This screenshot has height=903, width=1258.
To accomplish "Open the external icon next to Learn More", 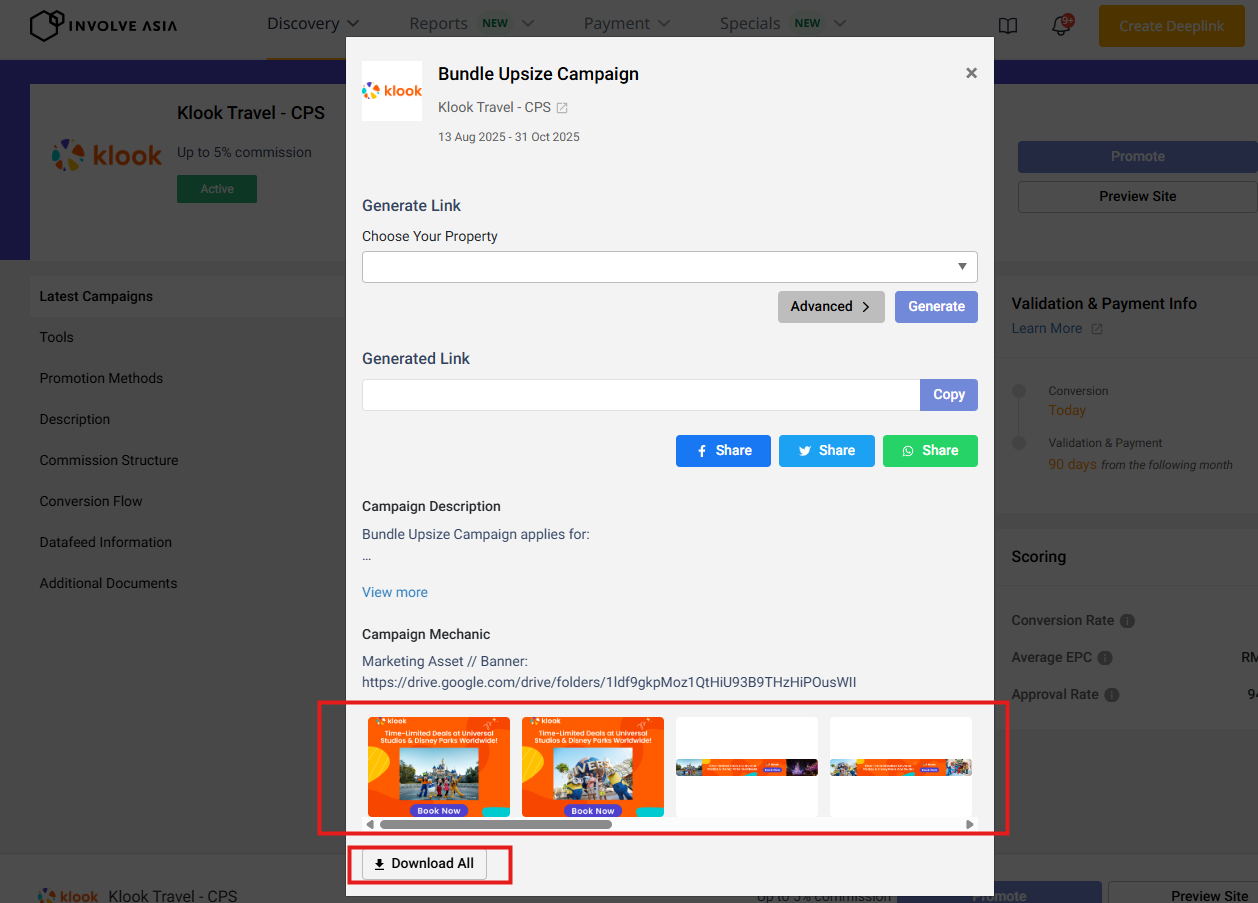I will [x=1097, y=329].
